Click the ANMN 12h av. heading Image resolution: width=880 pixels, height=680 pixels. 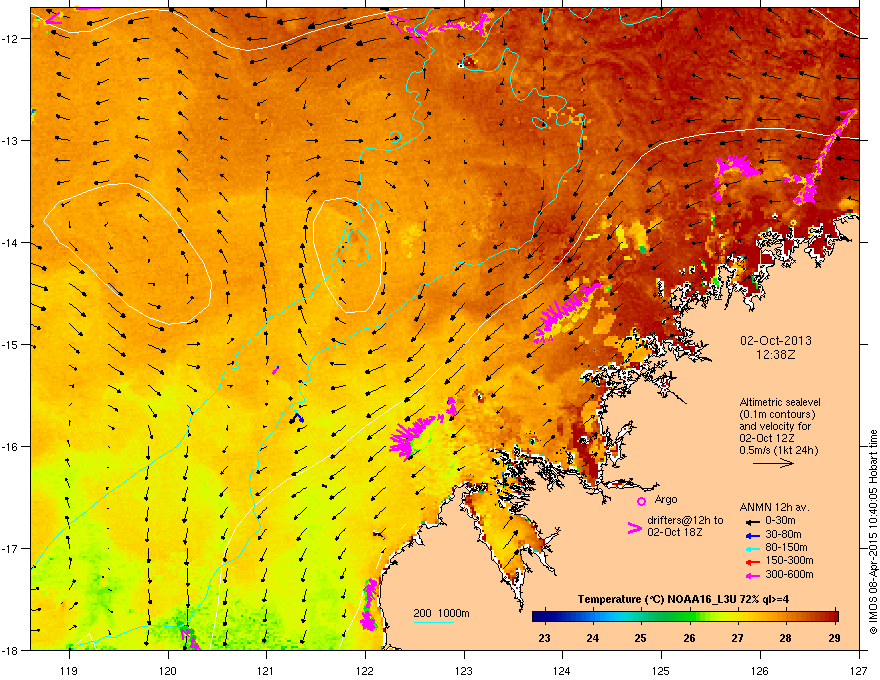774,507
